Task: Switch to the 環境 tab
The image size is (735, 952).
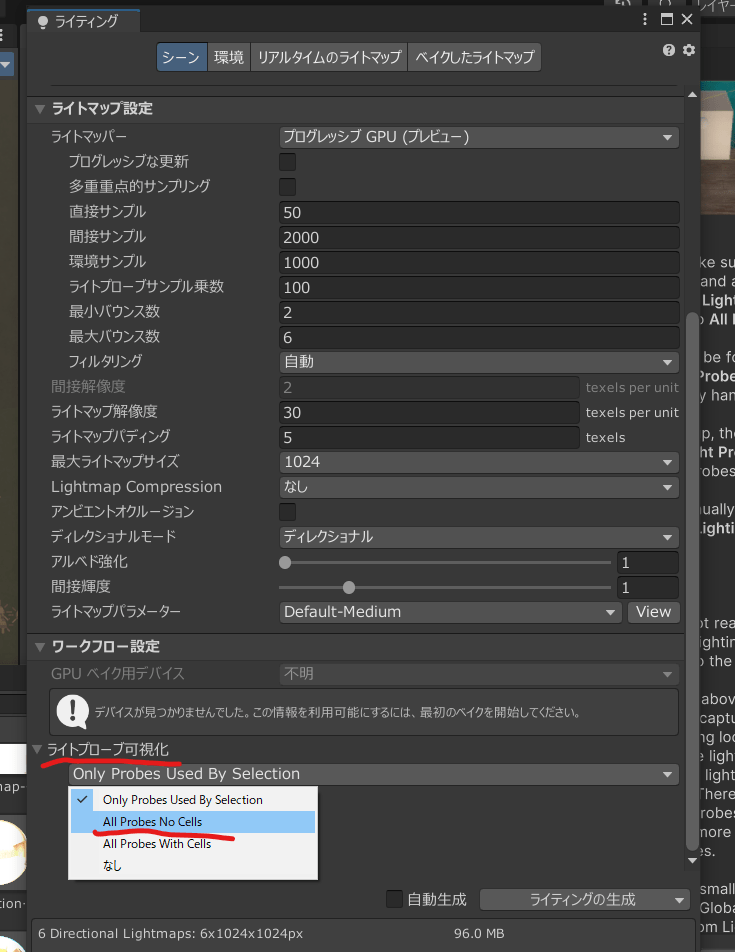Action: 228,57
